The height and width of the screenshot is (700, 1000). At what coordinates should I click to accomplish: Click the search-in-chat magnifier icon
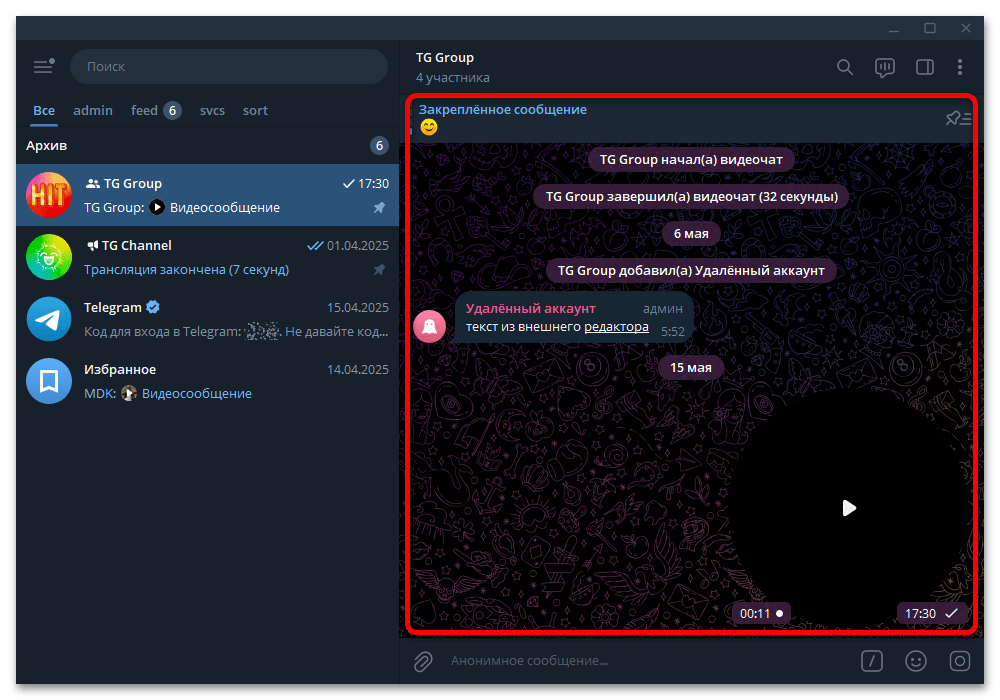click(844, 67)
